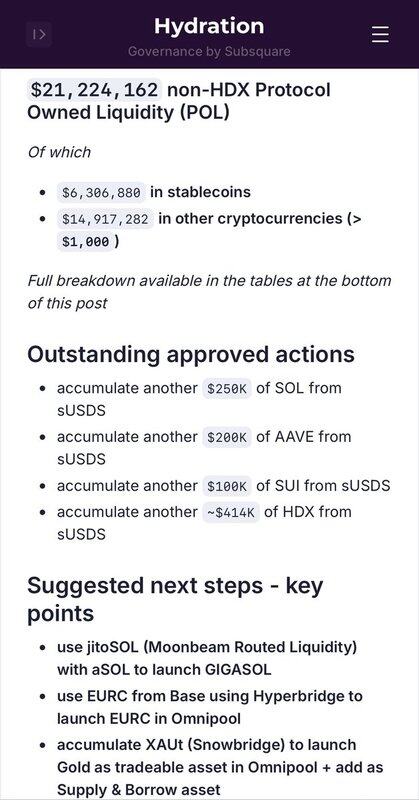Click the Of which italic label
The width and height of the screenshot is (419, 800).
coord(59,152)
